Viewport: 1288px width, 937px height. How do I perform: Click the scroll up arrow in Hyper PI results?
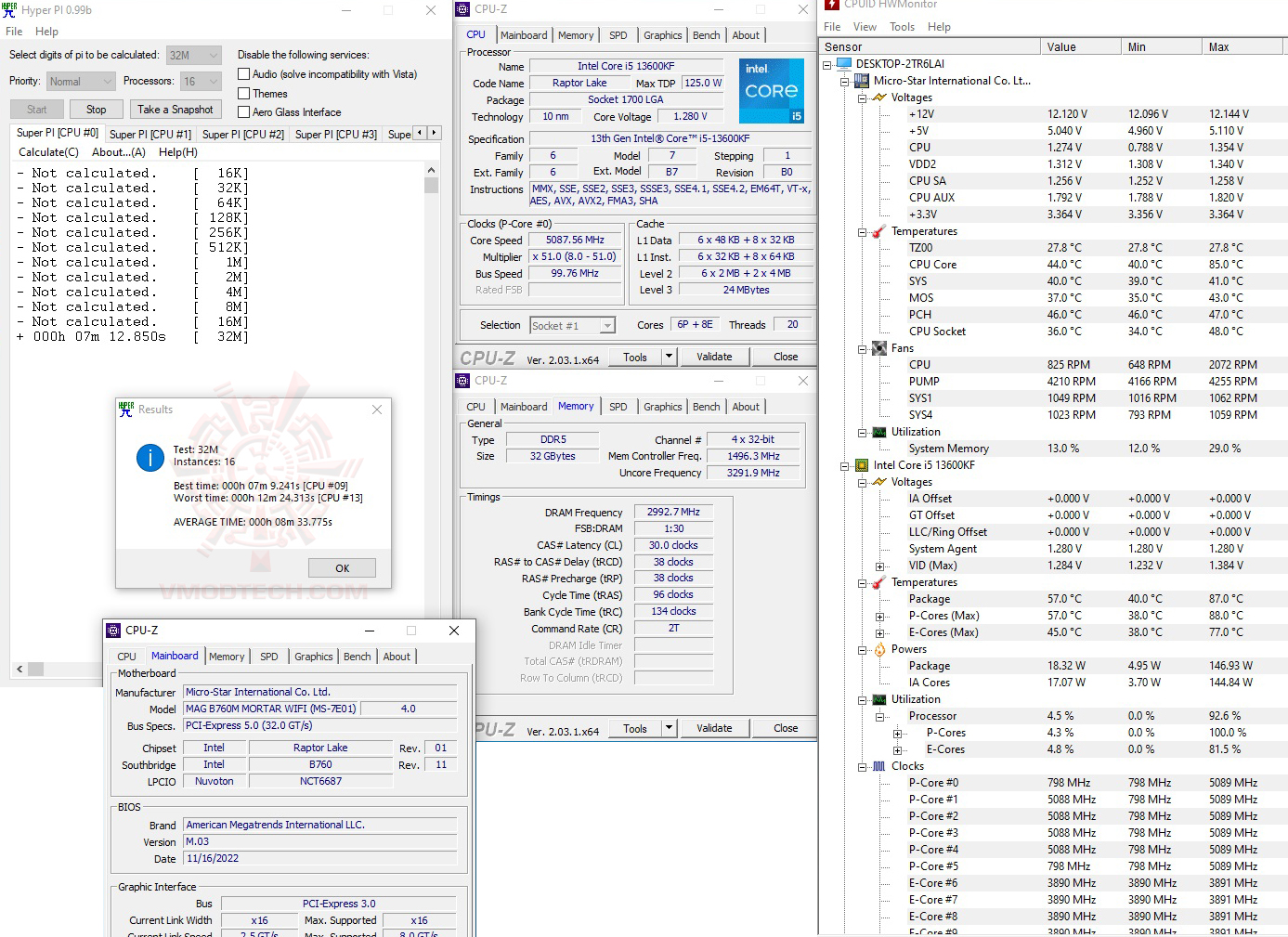[431, 170]
